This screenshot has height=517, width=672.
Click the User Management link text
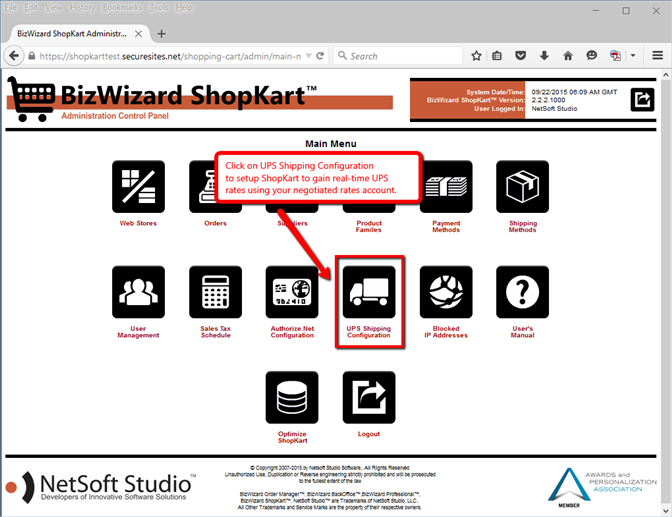(x=138, y=332)
